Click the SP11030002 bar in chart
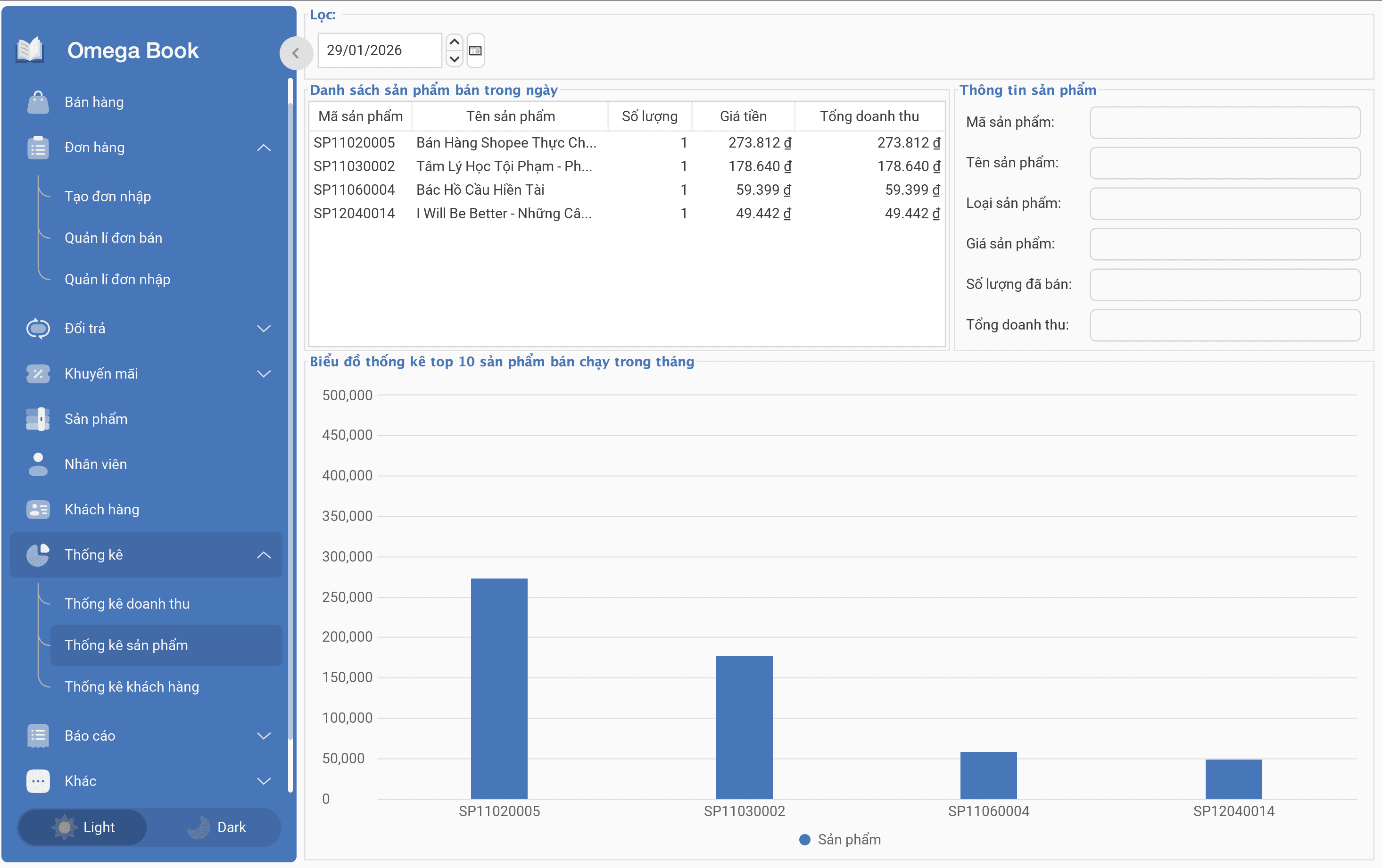This screenshot has height=868, width=1382. (744, 727)
